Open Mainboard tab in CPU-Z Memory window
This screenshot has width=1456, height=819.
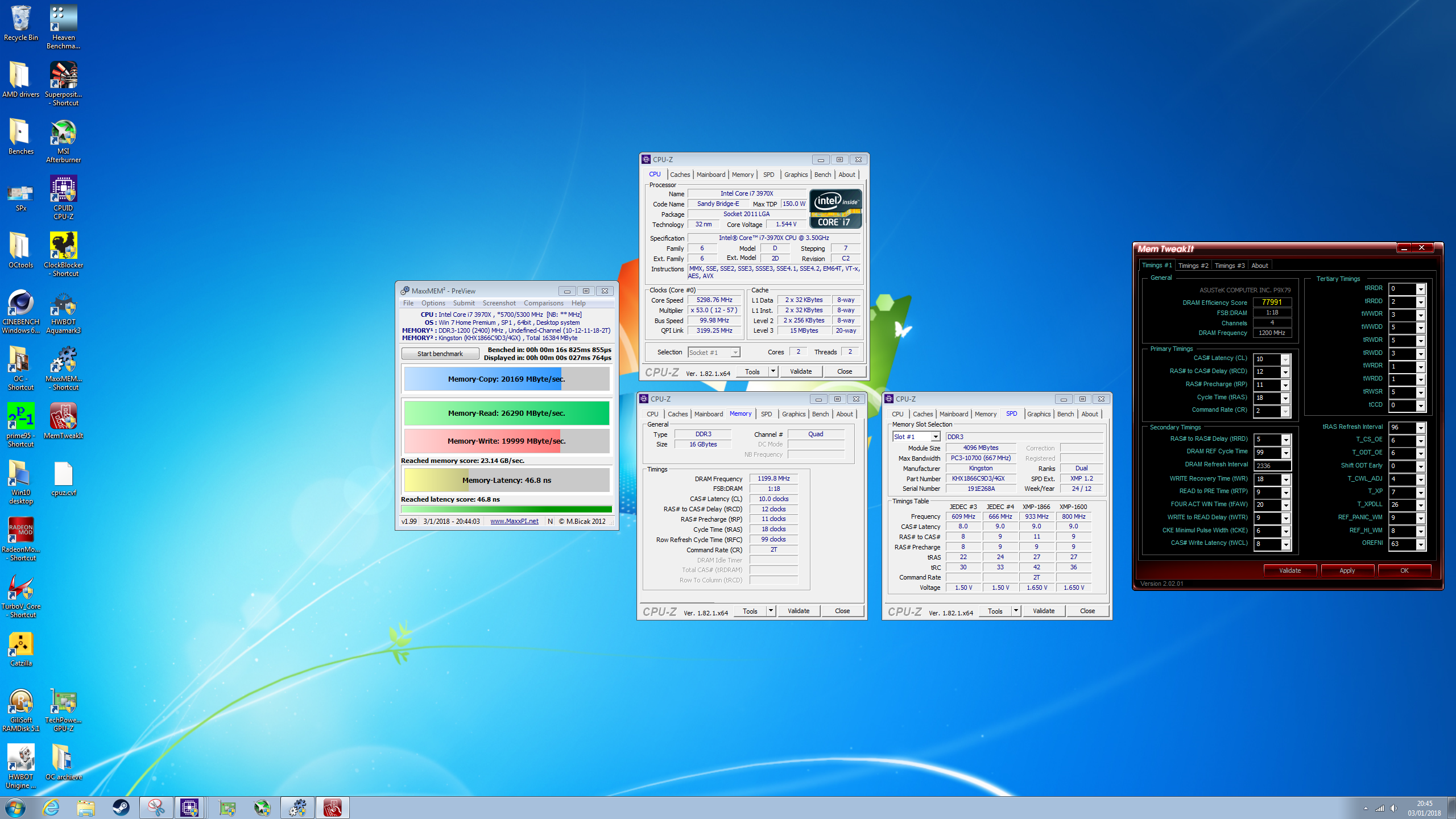point(708,414)
